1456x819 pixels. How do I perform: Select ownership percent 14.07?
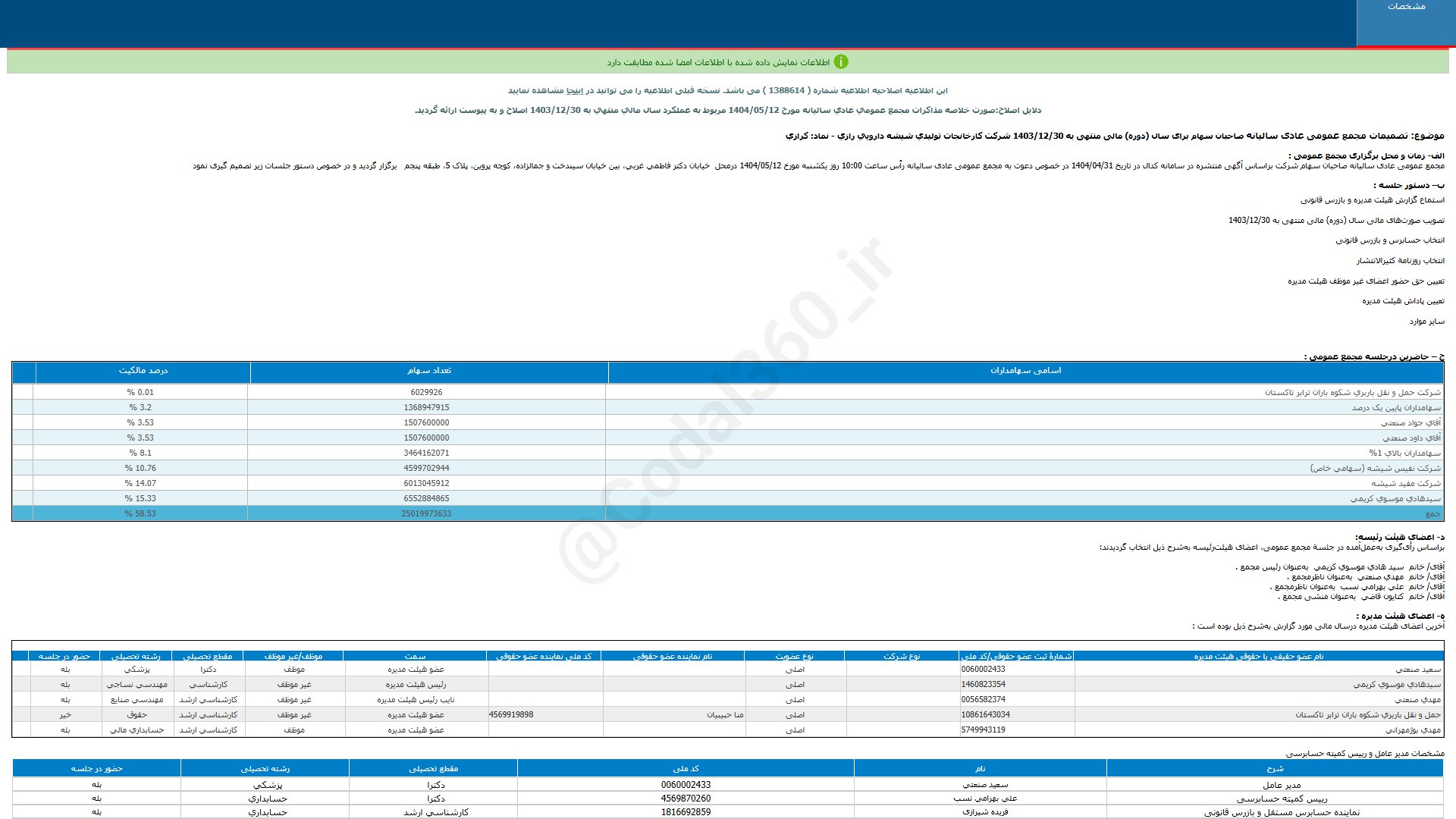[140, 484]
